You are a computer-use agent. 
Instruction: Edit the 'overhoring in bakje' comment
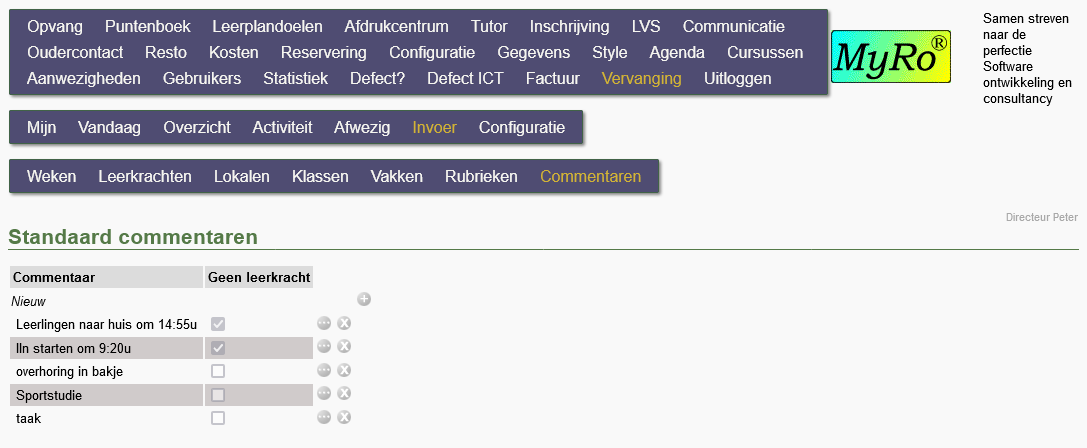pyautogui.click(x=324, y=370)
